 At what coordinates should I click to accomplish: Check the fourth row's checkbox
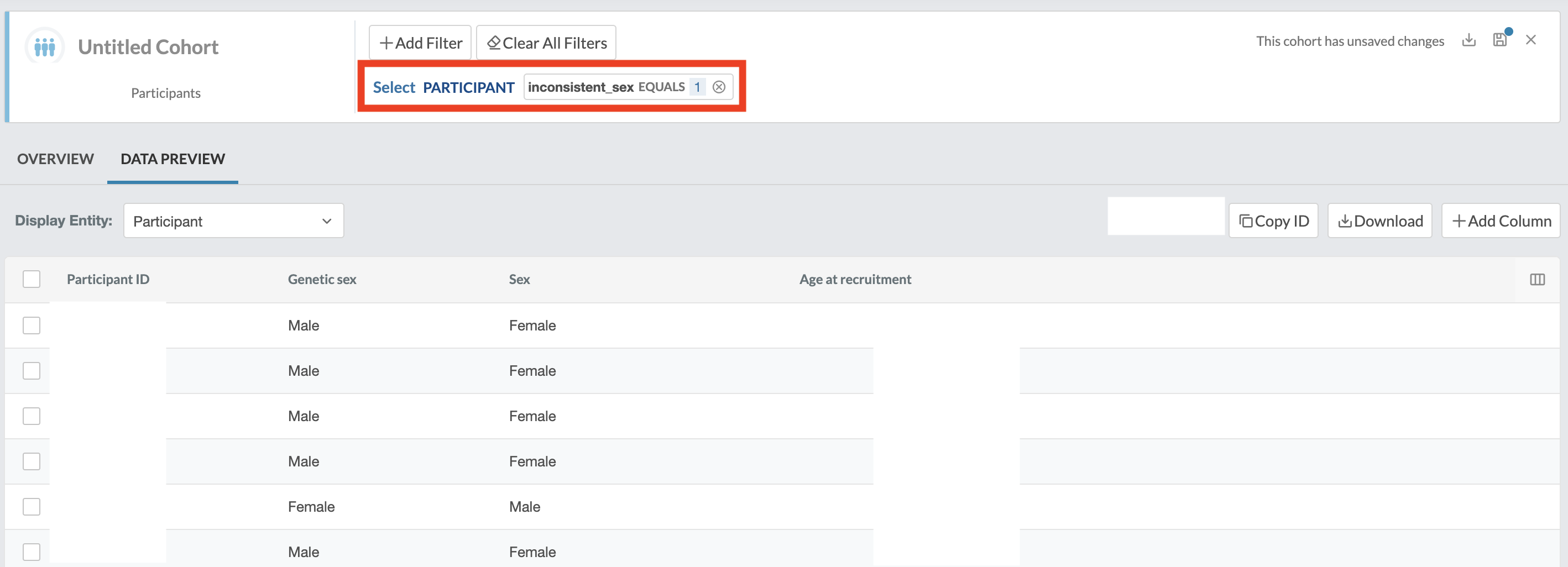click(32, 461)
